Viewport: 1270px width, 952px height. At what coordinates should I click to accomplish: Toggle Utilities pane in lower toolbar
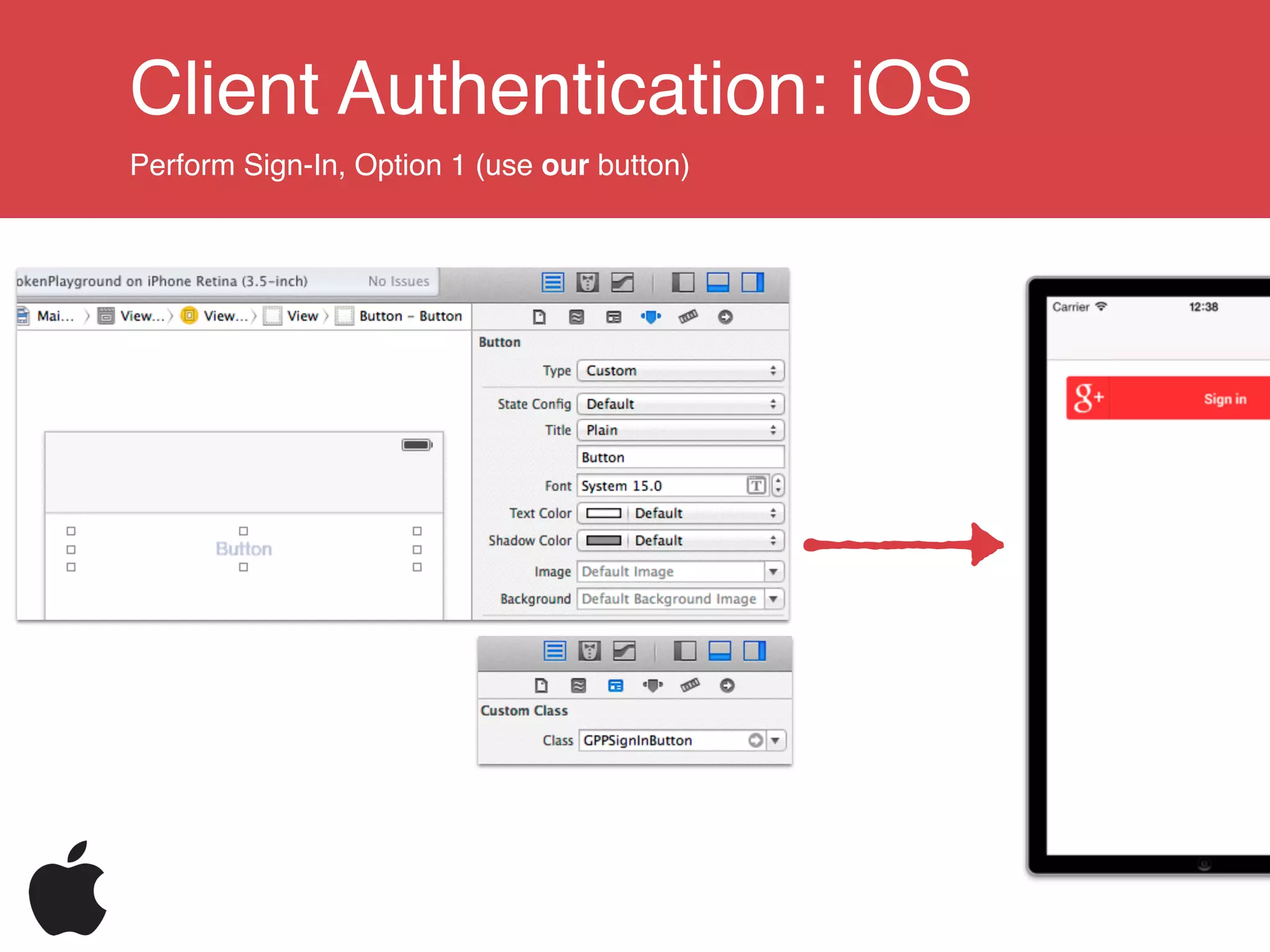click(755, 651)
